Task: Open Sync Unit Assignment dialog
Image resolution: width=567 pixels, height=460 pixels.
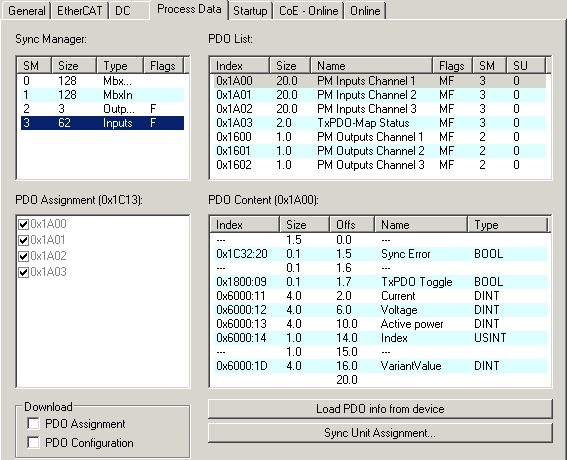Action: pos(380,433)
